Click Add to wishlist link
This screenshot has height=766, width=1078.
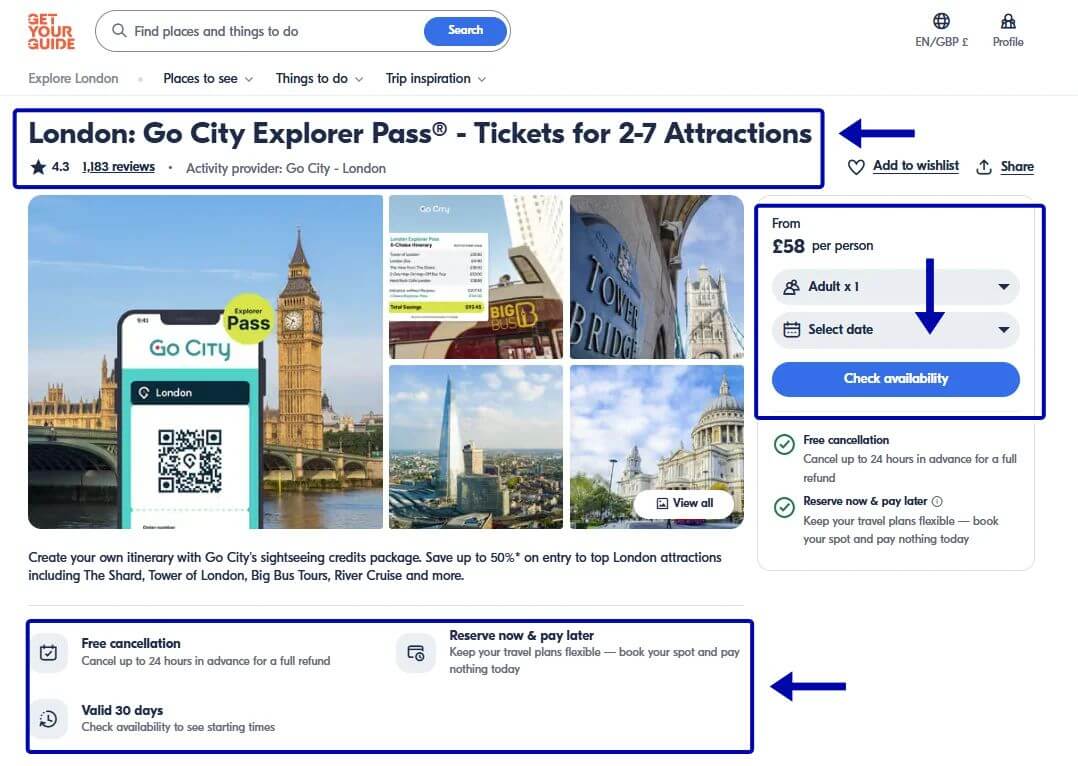(916, 166)
